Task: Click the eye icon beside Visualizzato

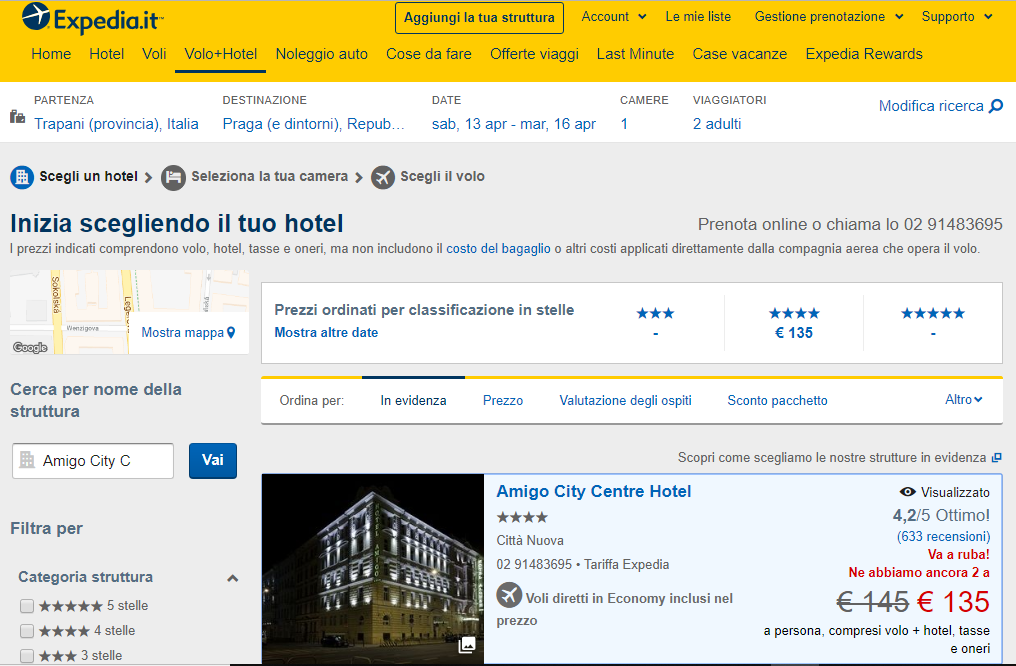Action: tap(908, 492)
